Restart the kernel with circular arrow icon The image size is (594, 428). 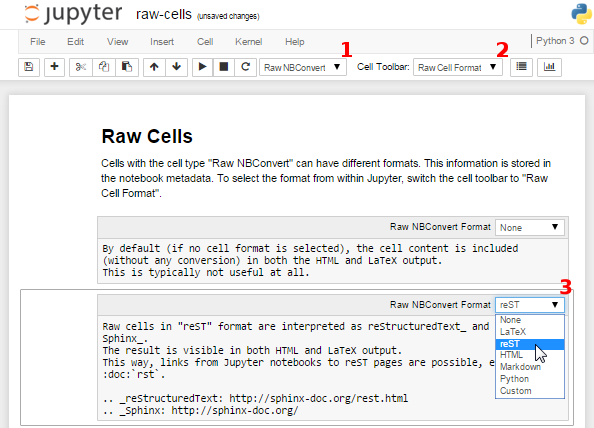[x=245, y=67]
